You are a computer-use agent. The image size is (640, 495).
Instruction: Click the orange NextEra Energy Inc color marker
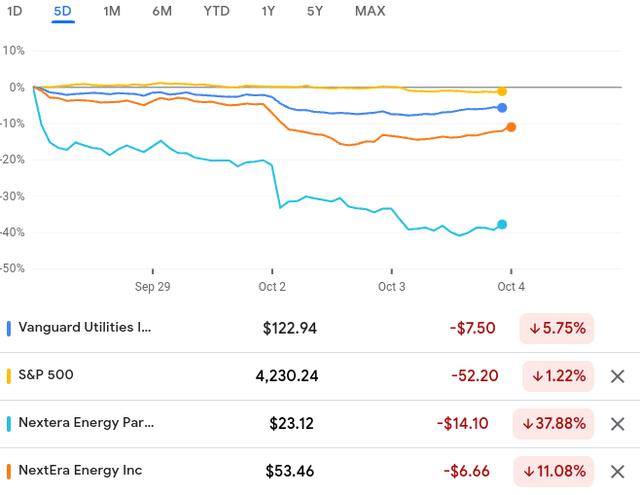[x=9, y=471]
